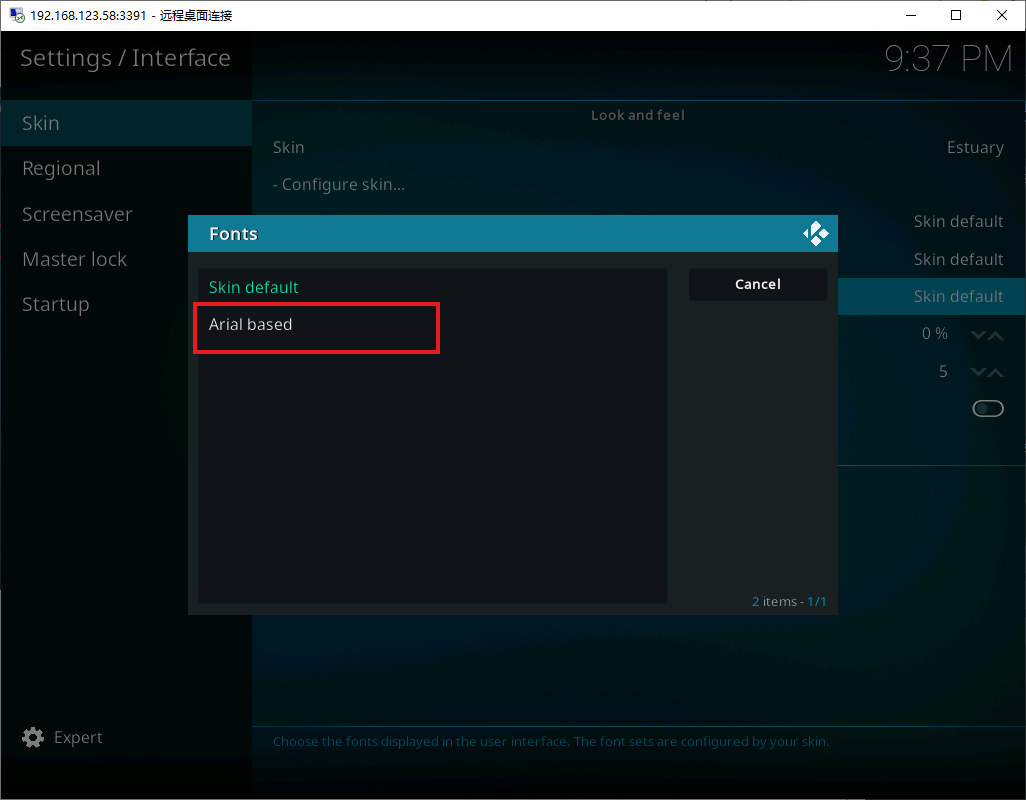Image resolution: width=1026 pixels, height=800 pixels.
Task: Decrease the value 5 with down arrow
Action: click(x=978, y=372)
